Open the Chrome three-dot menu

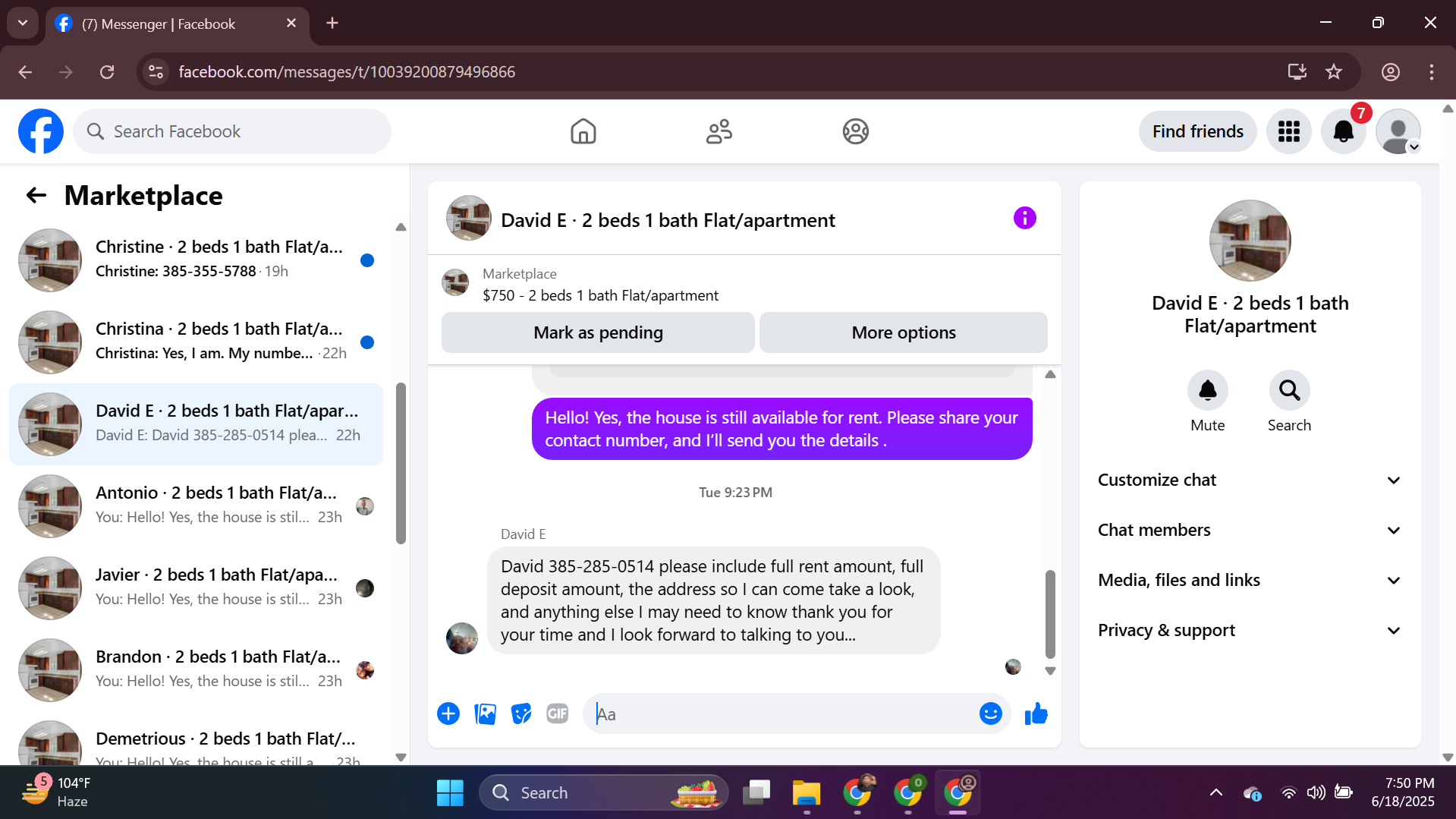coord(1431,71)
